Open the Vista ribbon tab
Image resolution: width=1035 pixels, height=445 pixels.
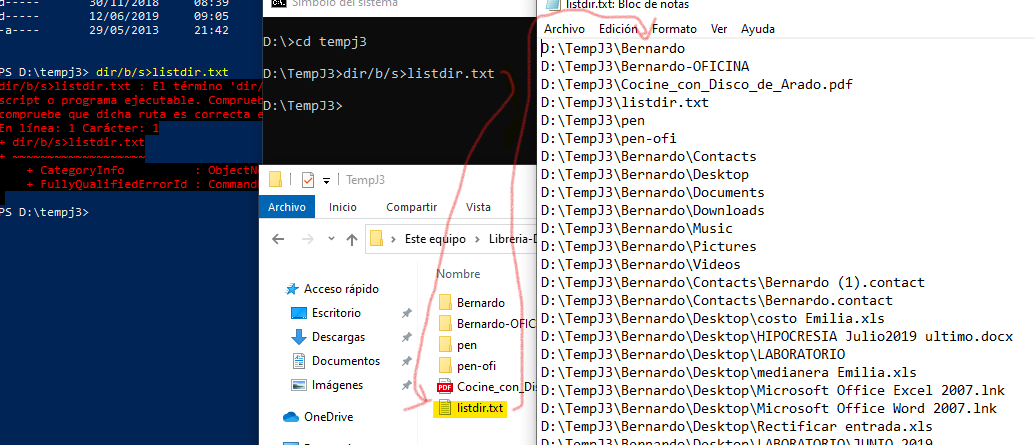tap(478, 207)
